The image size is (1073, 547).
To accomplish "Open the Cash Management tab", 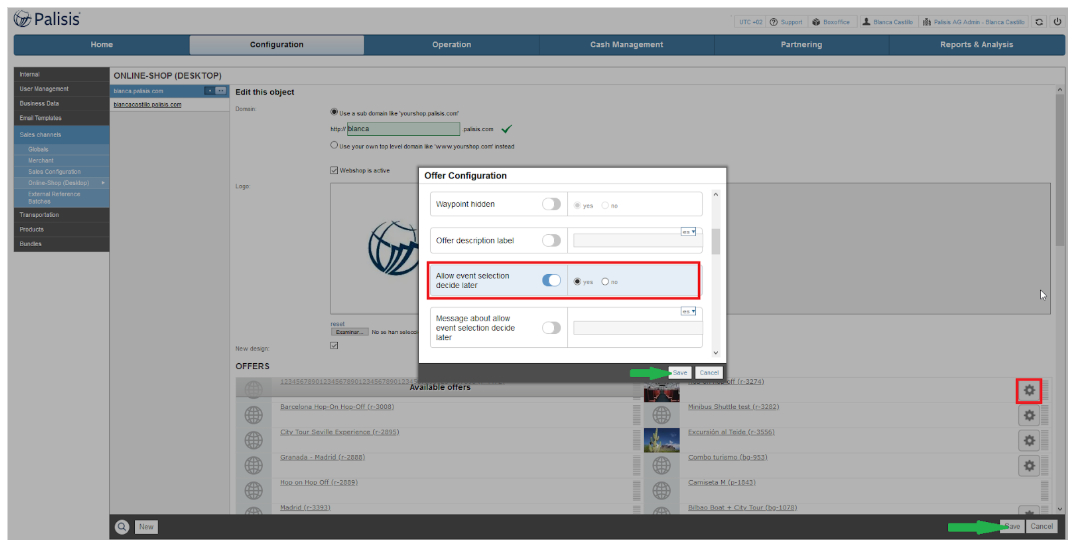I will pyautogui.click(x=627, y=44).
